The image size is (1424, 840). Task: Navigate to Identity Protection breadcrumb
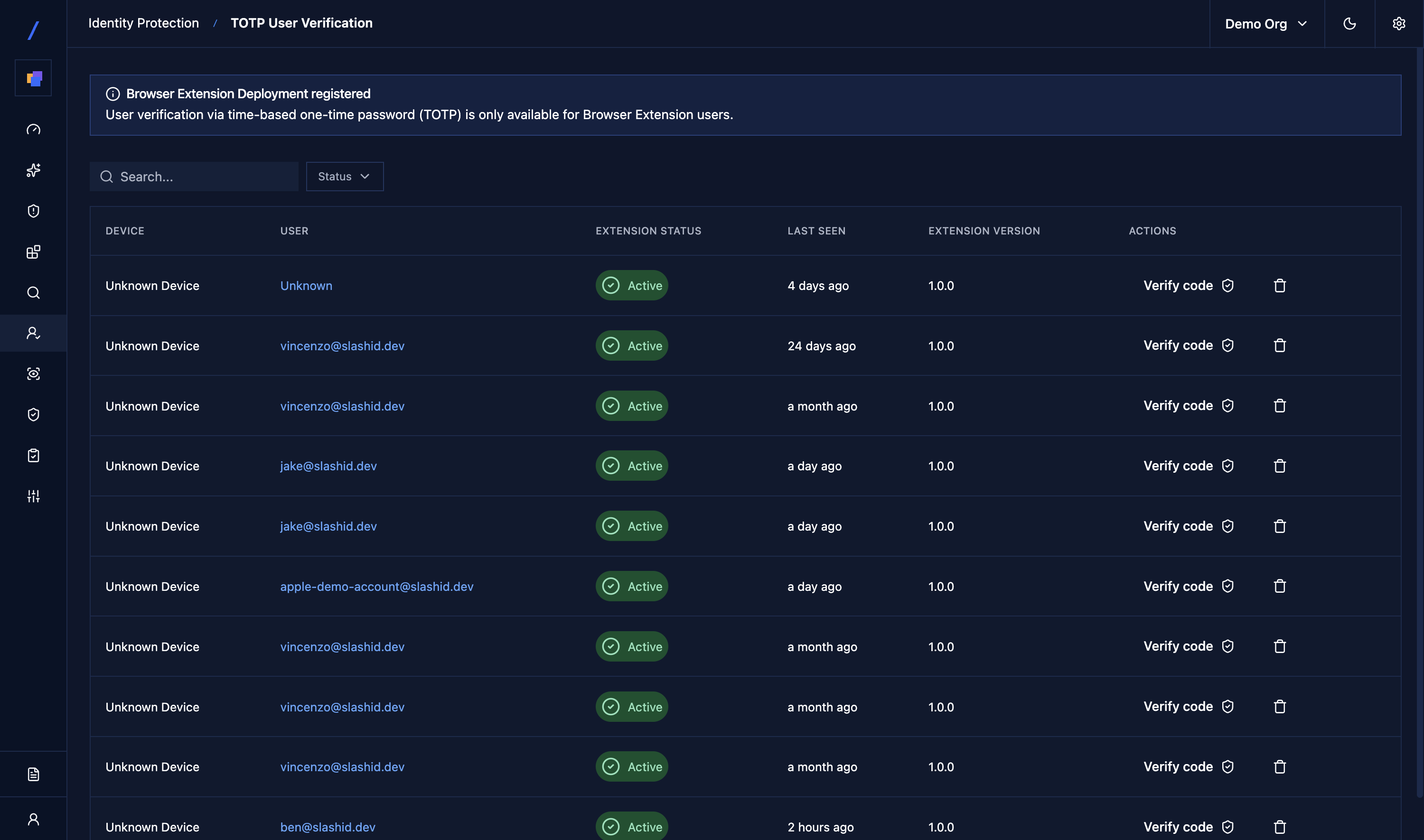[143, 23]
